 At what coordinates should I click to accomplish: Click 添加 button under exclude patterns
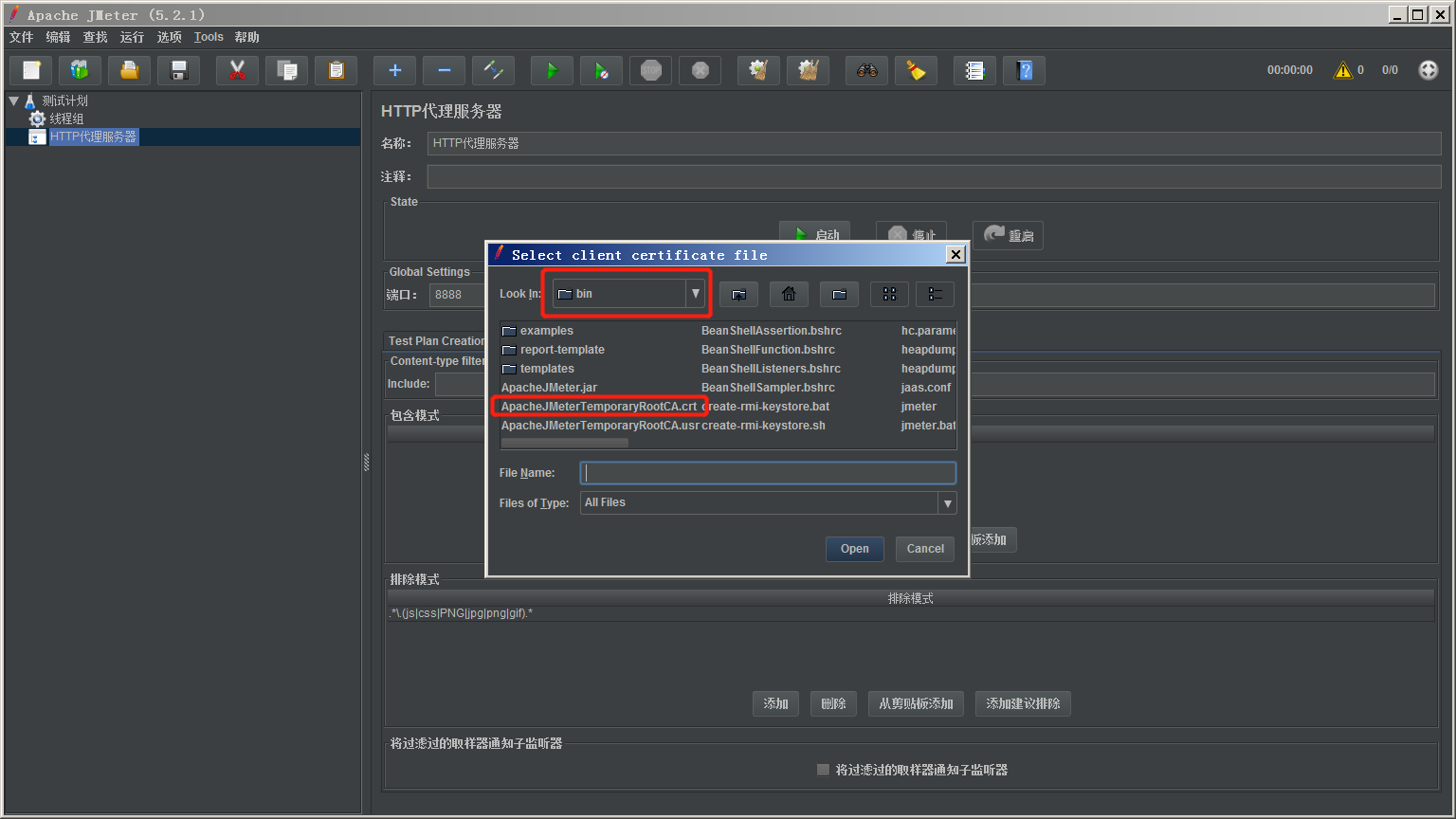coord(775,703)
